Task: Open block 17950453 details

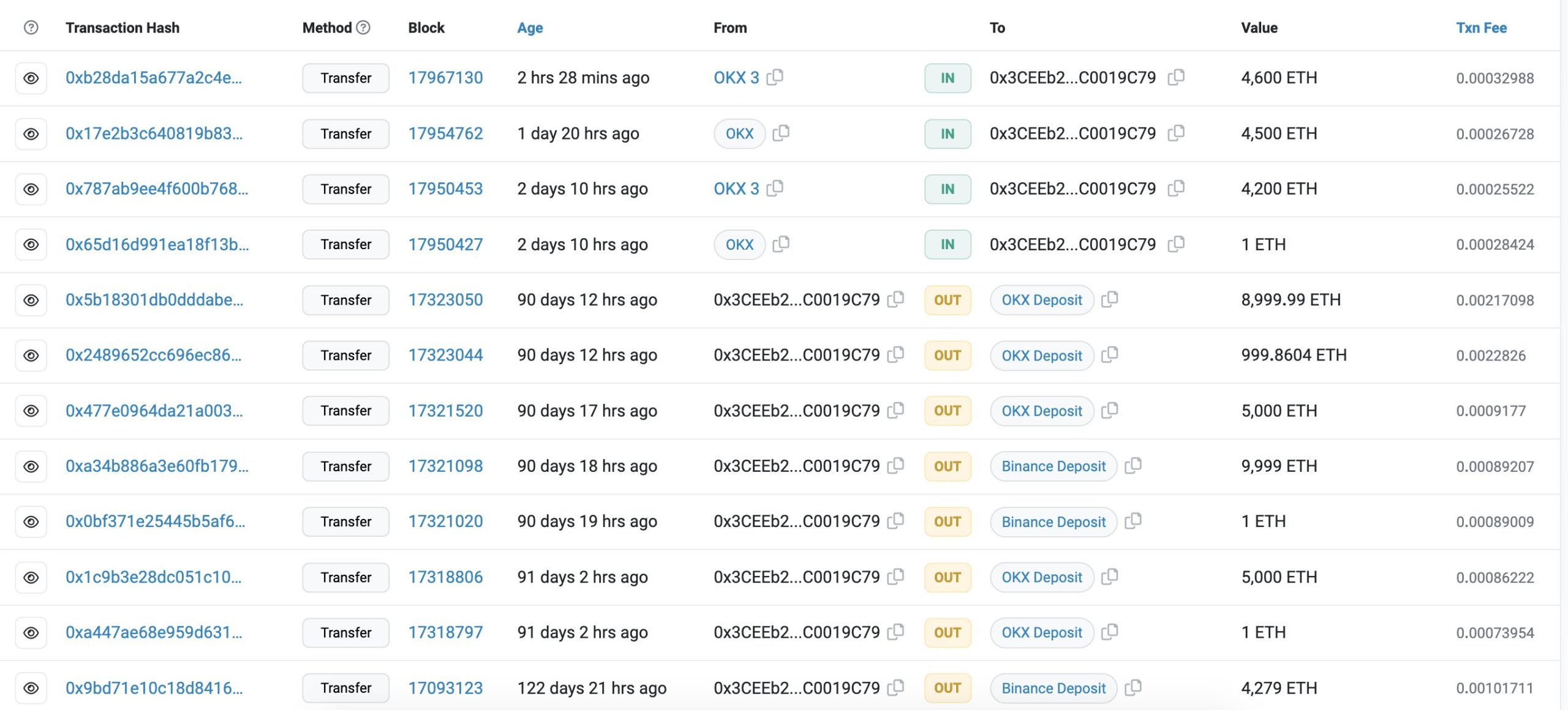Action: coord(445,189)
